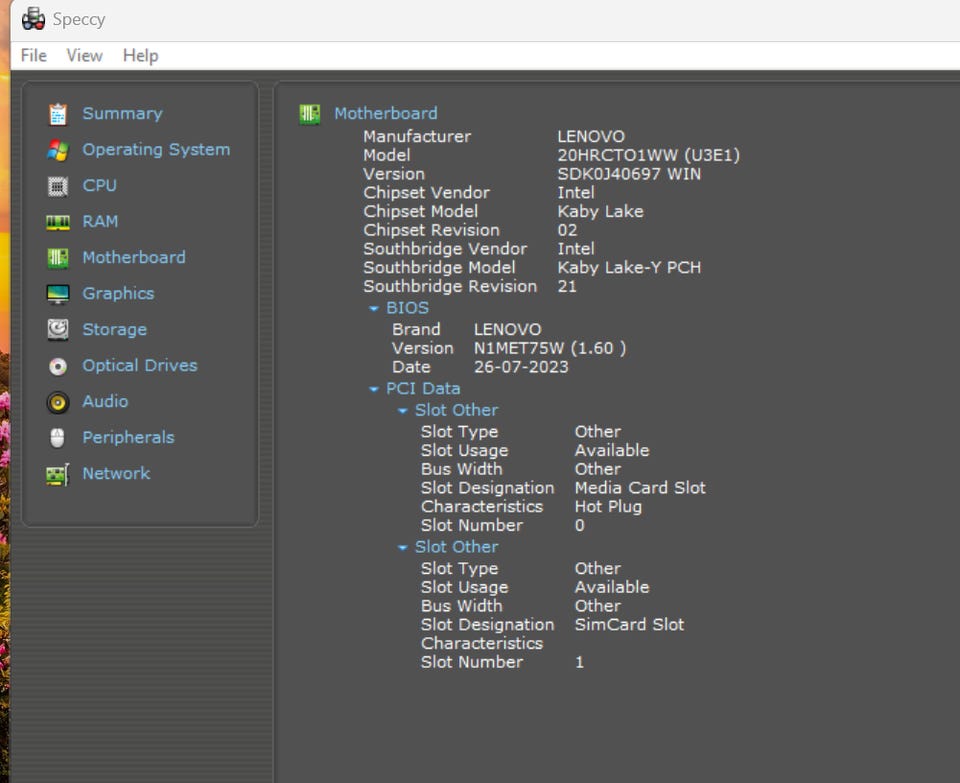The width and height of the screenshot is (960, 783).
Task: Click the Speccy icon in title bar
Action: point(33,19)
